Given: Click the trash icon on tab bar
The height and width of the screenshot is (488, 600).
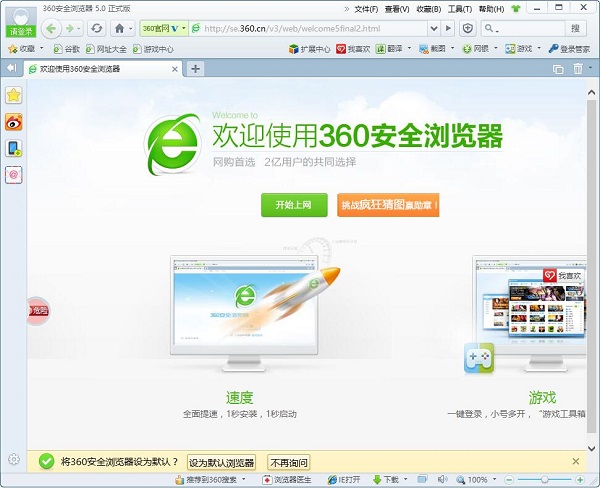Looking at the screenshot, I should pyautogui.click(x=578, y=68).
